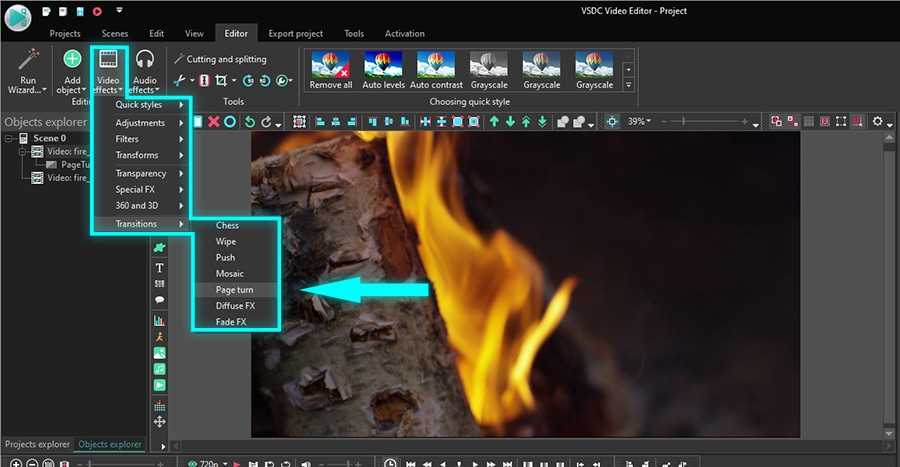Click the crop tool icon in Tools
900x467 pixels.
coord(222,80)
